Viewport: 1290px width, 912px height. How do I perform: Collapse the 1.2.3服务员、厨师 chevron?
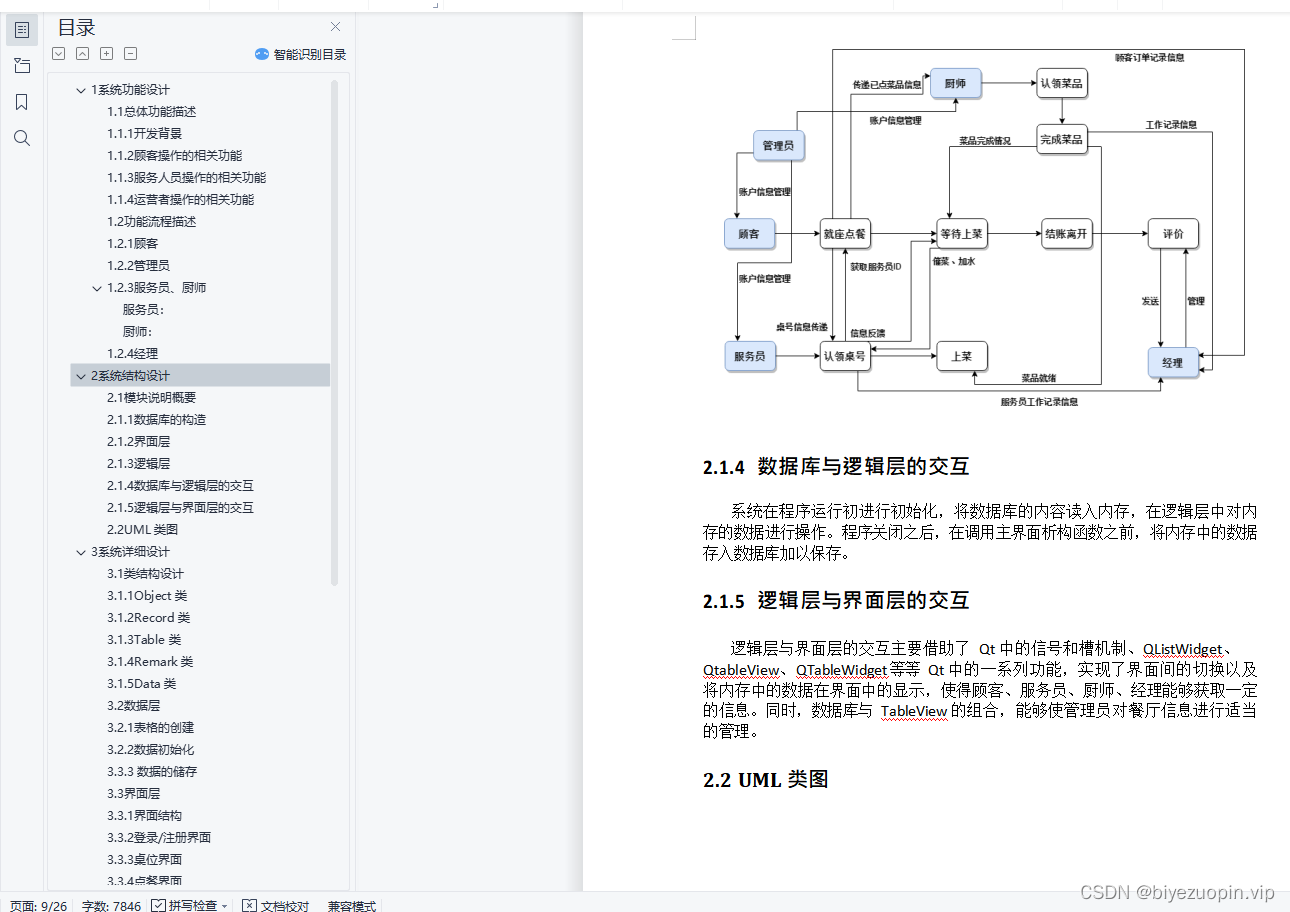click(97, 288)
